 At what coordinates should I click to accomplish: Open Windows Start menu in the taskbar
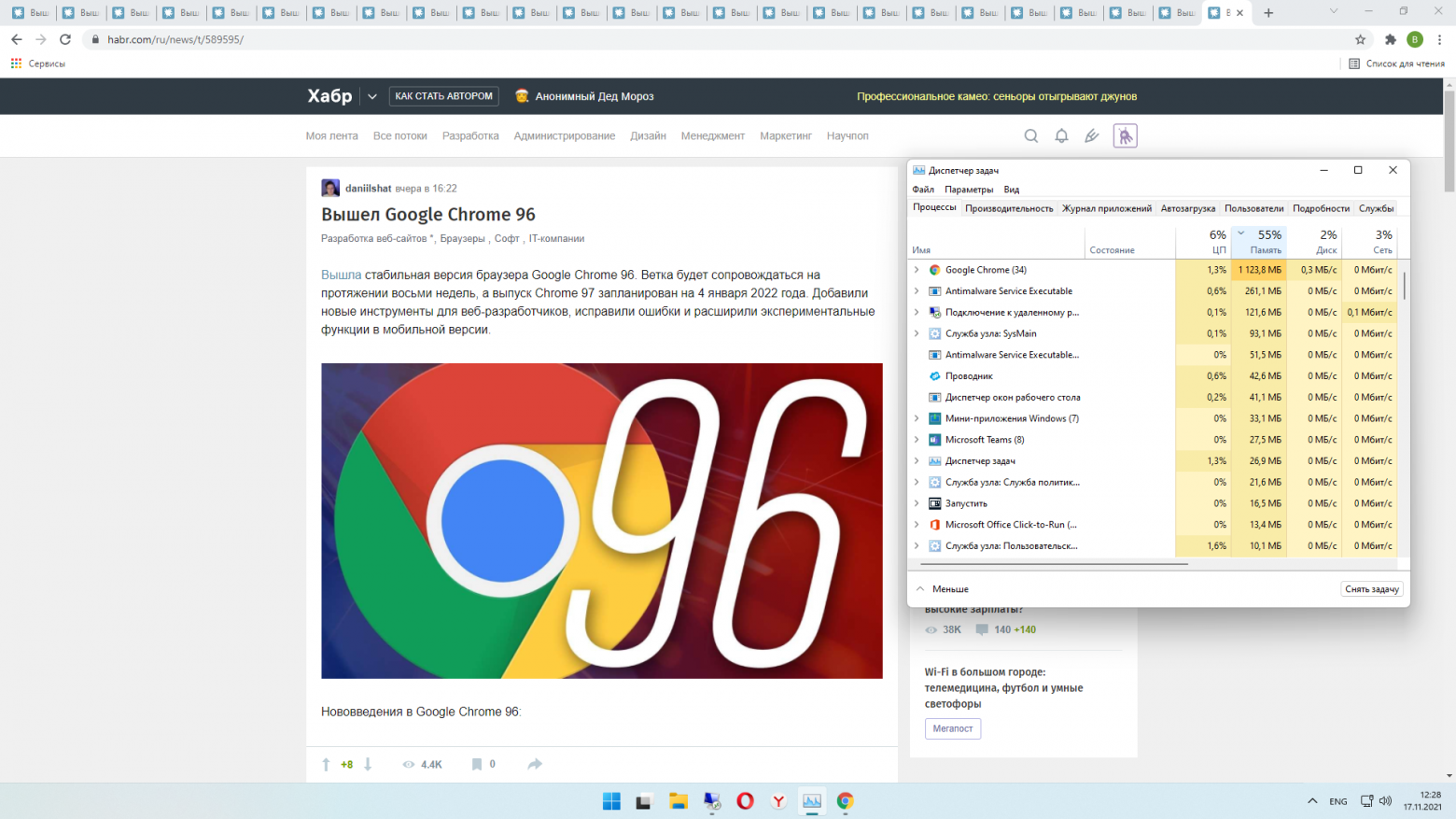(x=611, y=801)
